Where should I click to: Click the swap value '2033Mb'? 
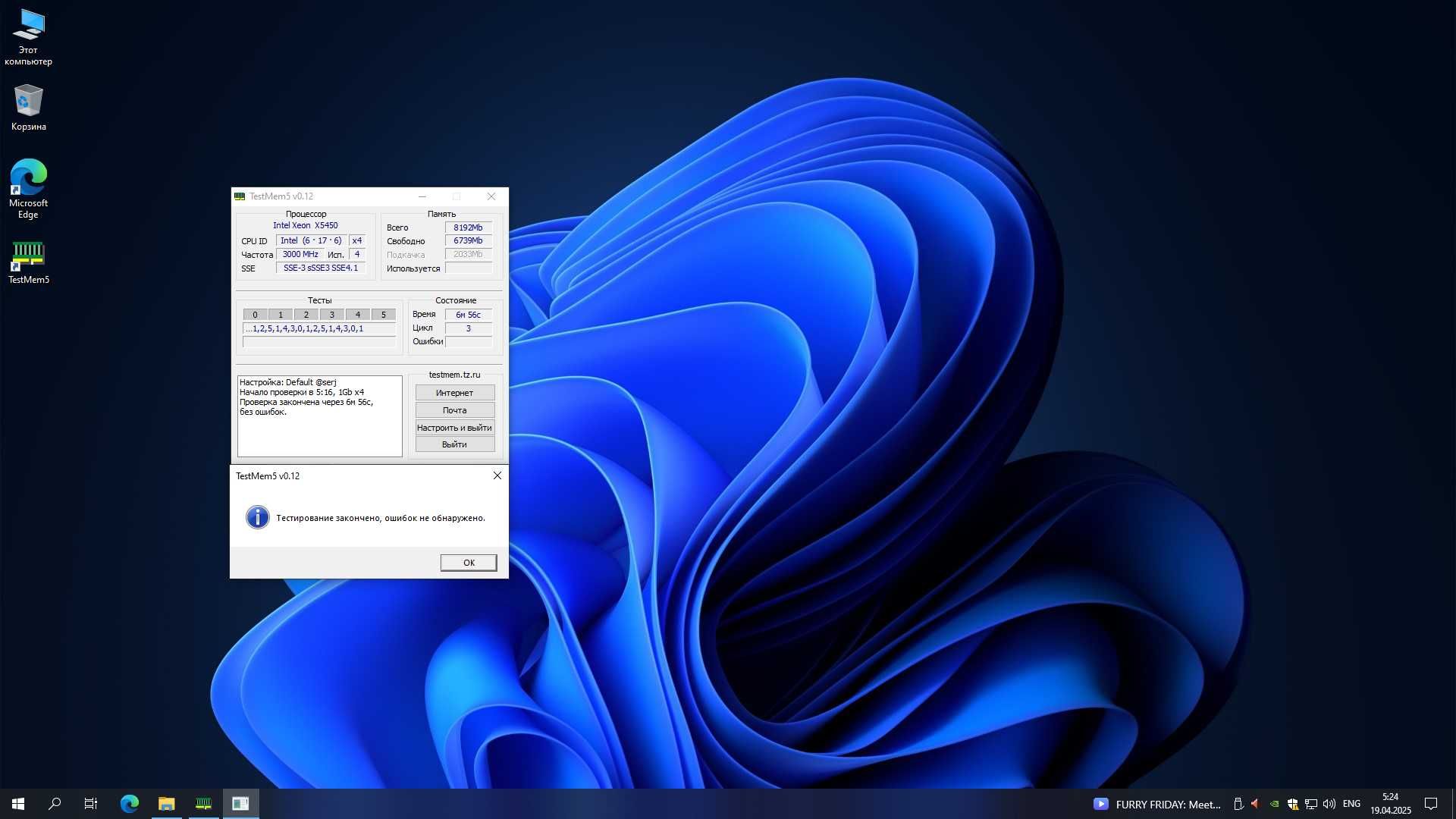(x=468, y=254)
